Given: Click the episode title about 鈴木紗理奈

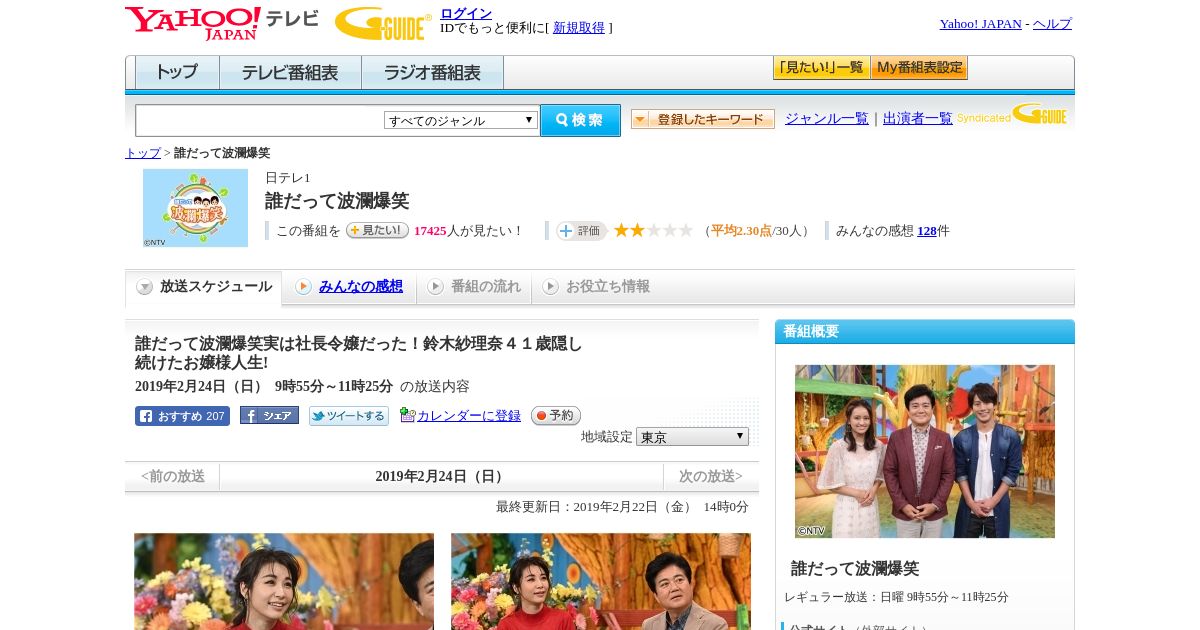Looking at the screenshot, I should point(359,353).
